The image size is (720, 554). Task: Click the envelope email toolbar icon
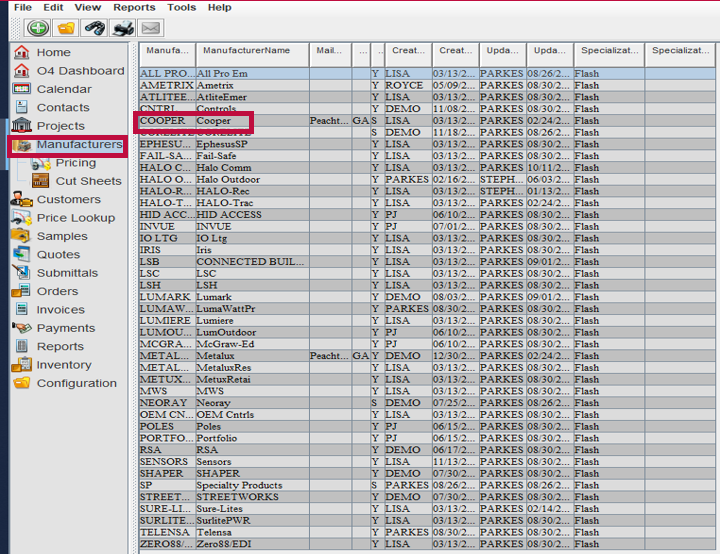click(x=151, y=28)
